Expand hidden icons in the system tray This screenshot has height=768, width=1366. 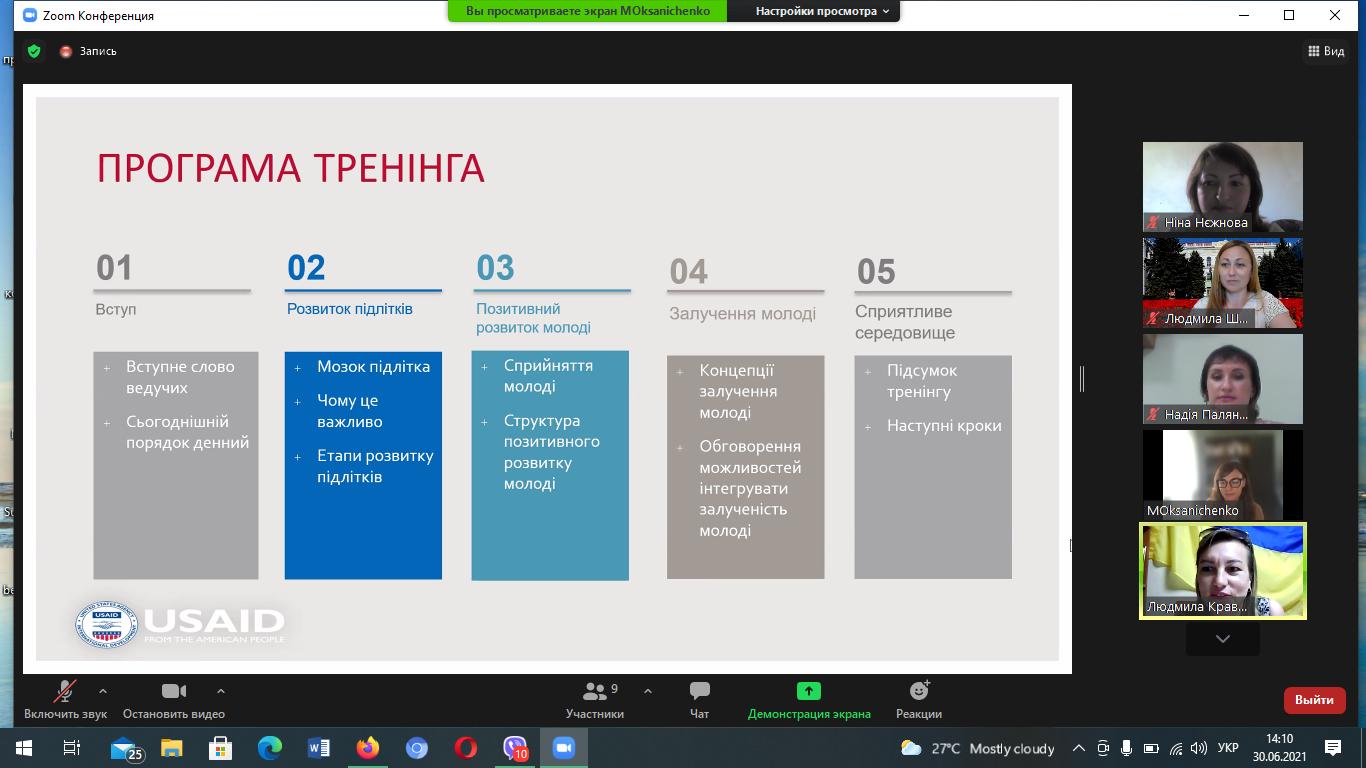click(x=1079, y=748)
